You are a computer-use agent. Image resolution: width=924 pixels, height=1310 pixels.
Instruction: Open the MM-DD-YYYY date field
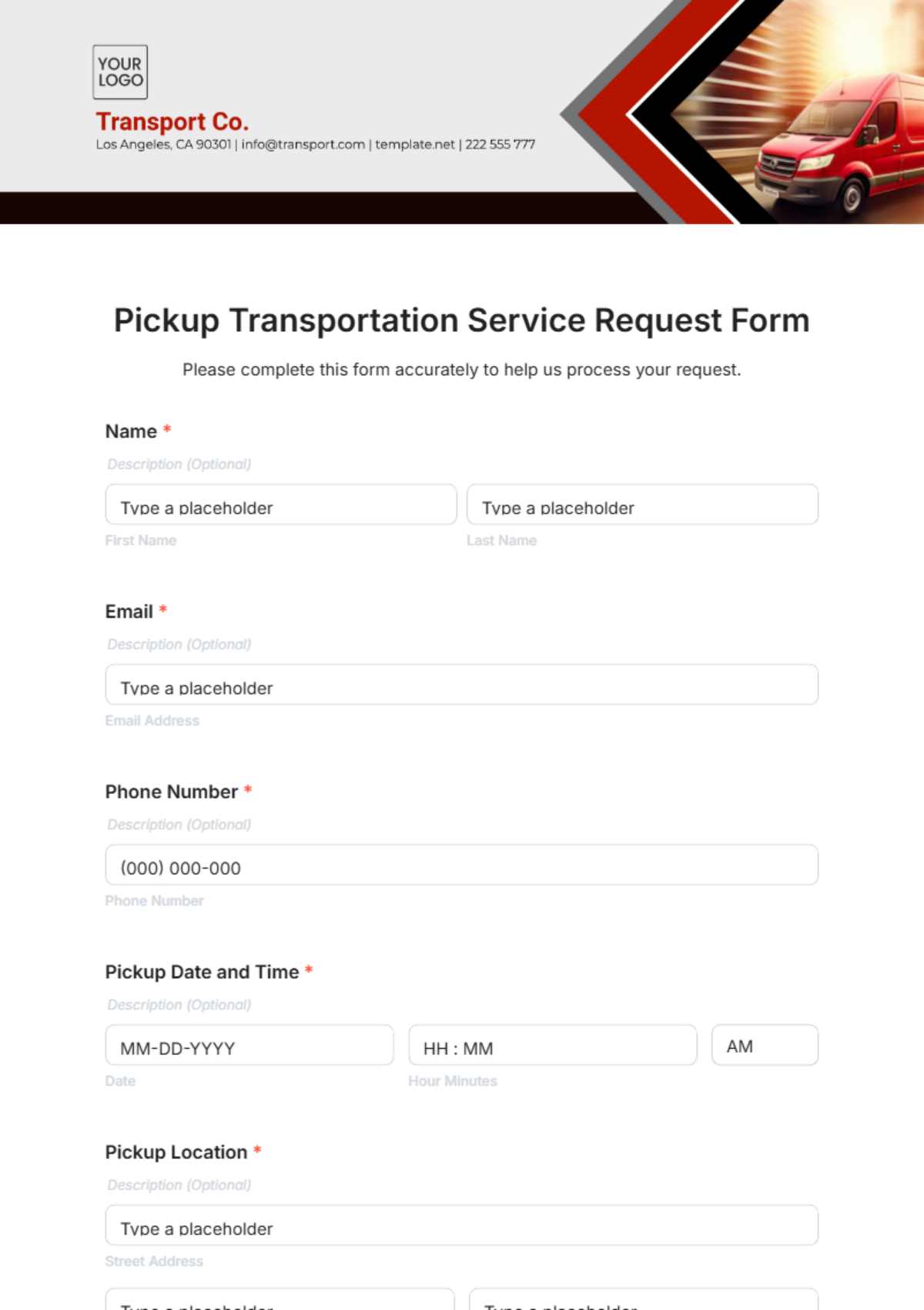pyautogui.click(x=249, y=1046)
